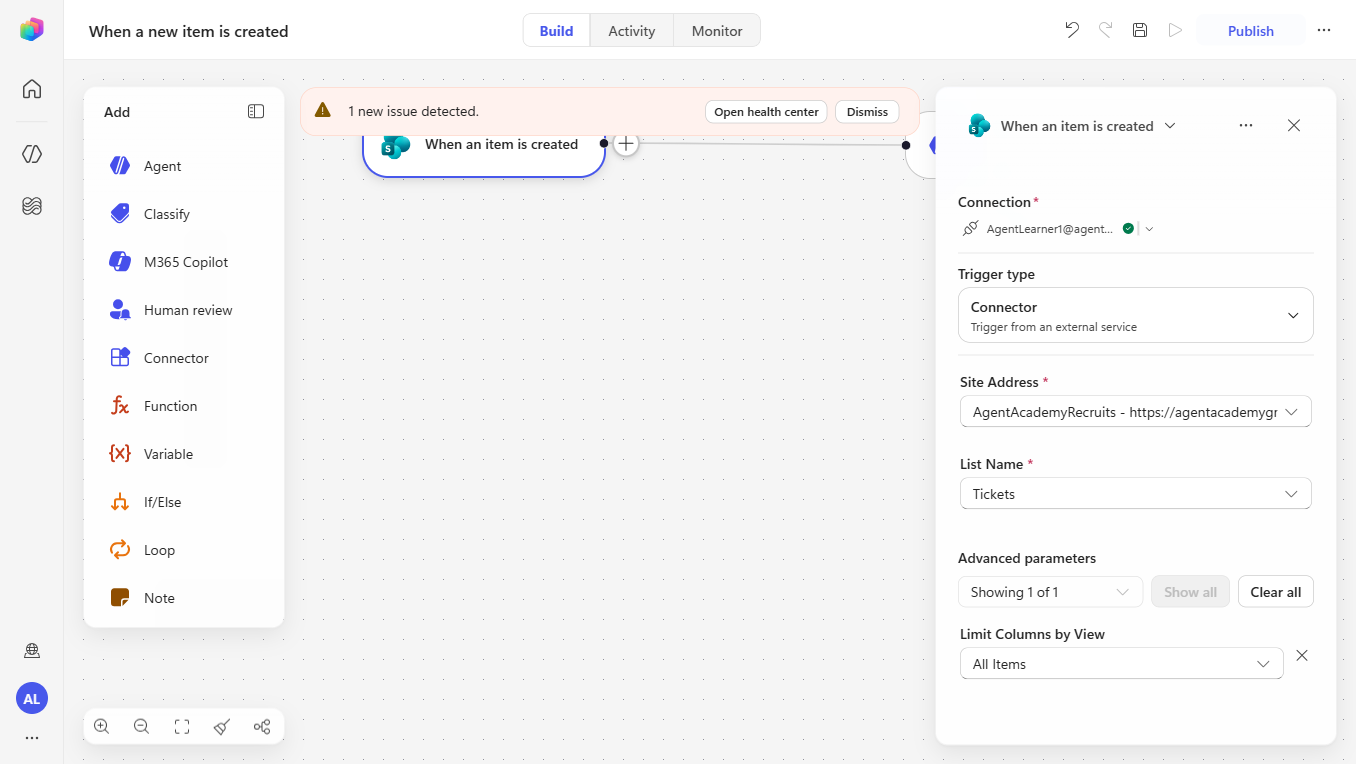Viewport: 1356px width, 764px height.
Task: Switch to the Activity tab
Action: click(632, 30)
